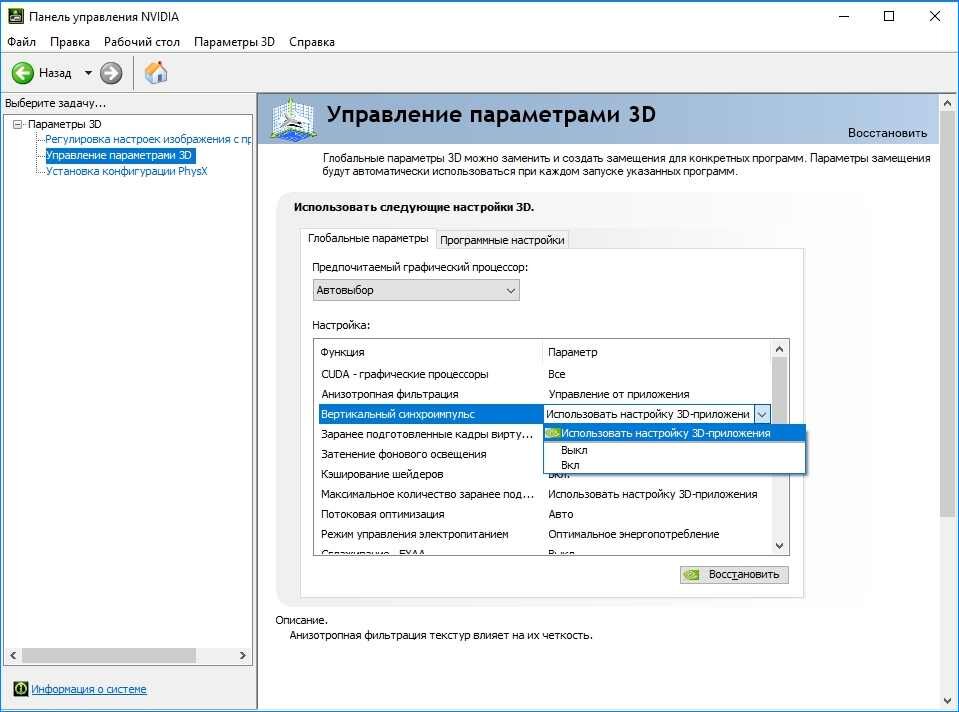Click left panel scroll left arrow
Image resolution: width=959 pixels, height=712 pixels.
point(13,655)
